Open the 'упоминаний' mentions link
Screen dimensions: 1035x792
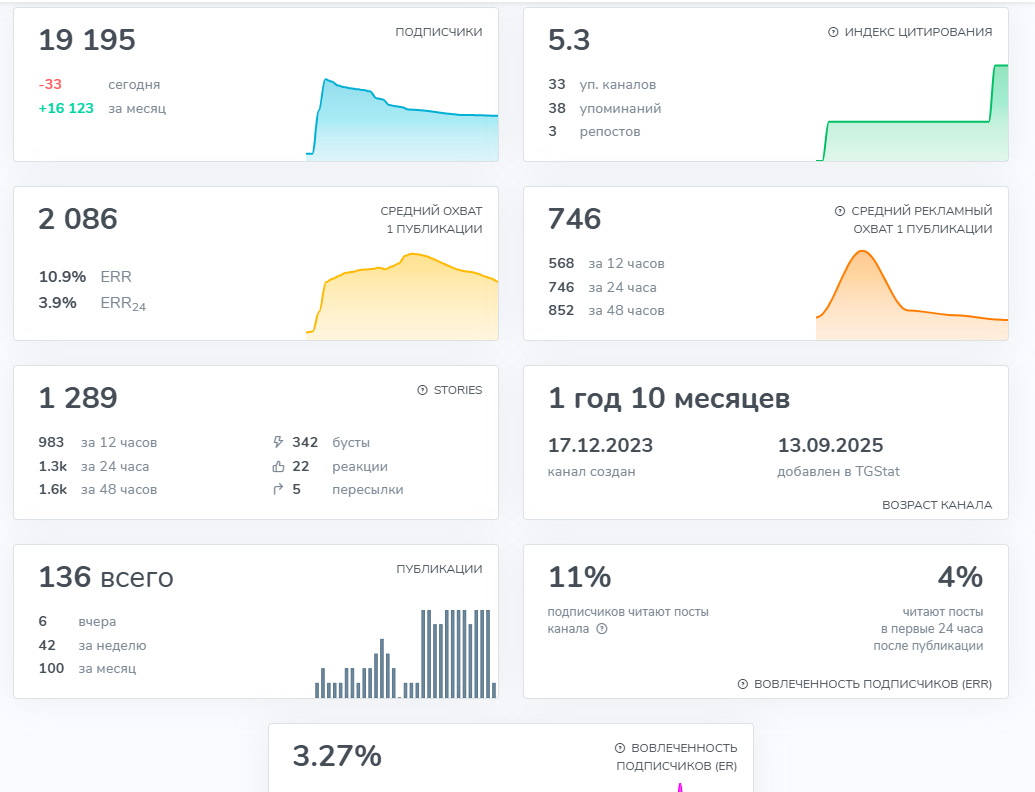620,108
